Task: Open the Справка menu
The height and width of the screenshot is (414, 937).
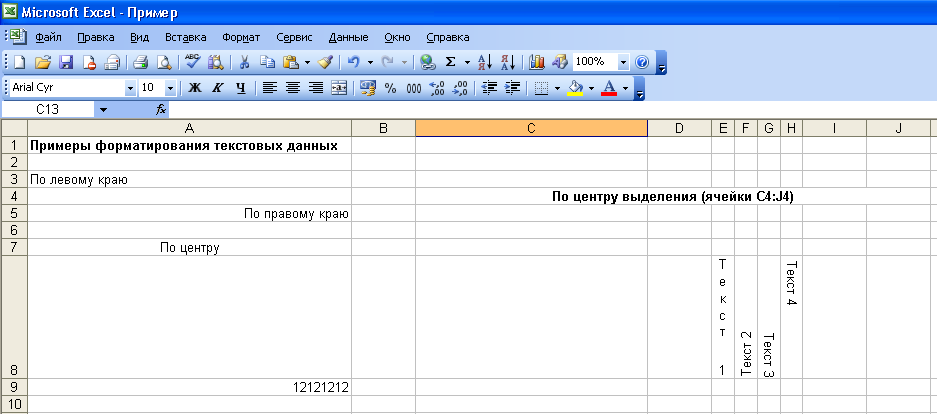Action: (x=448, y=37)
